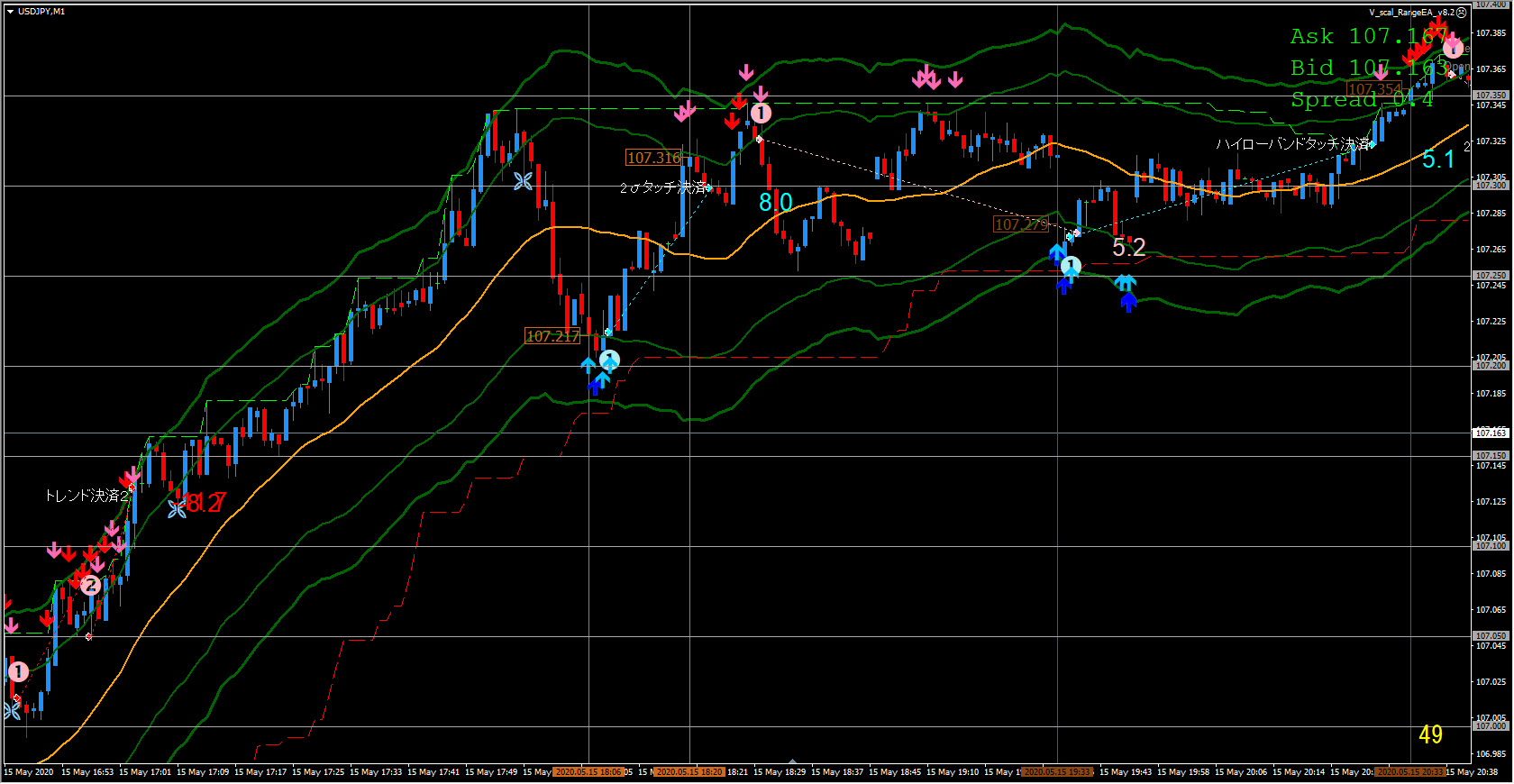Click the 2020.05.15 19:33 time marker
This screenshot has width=1514, height=784.
[x=1057, y=772]
